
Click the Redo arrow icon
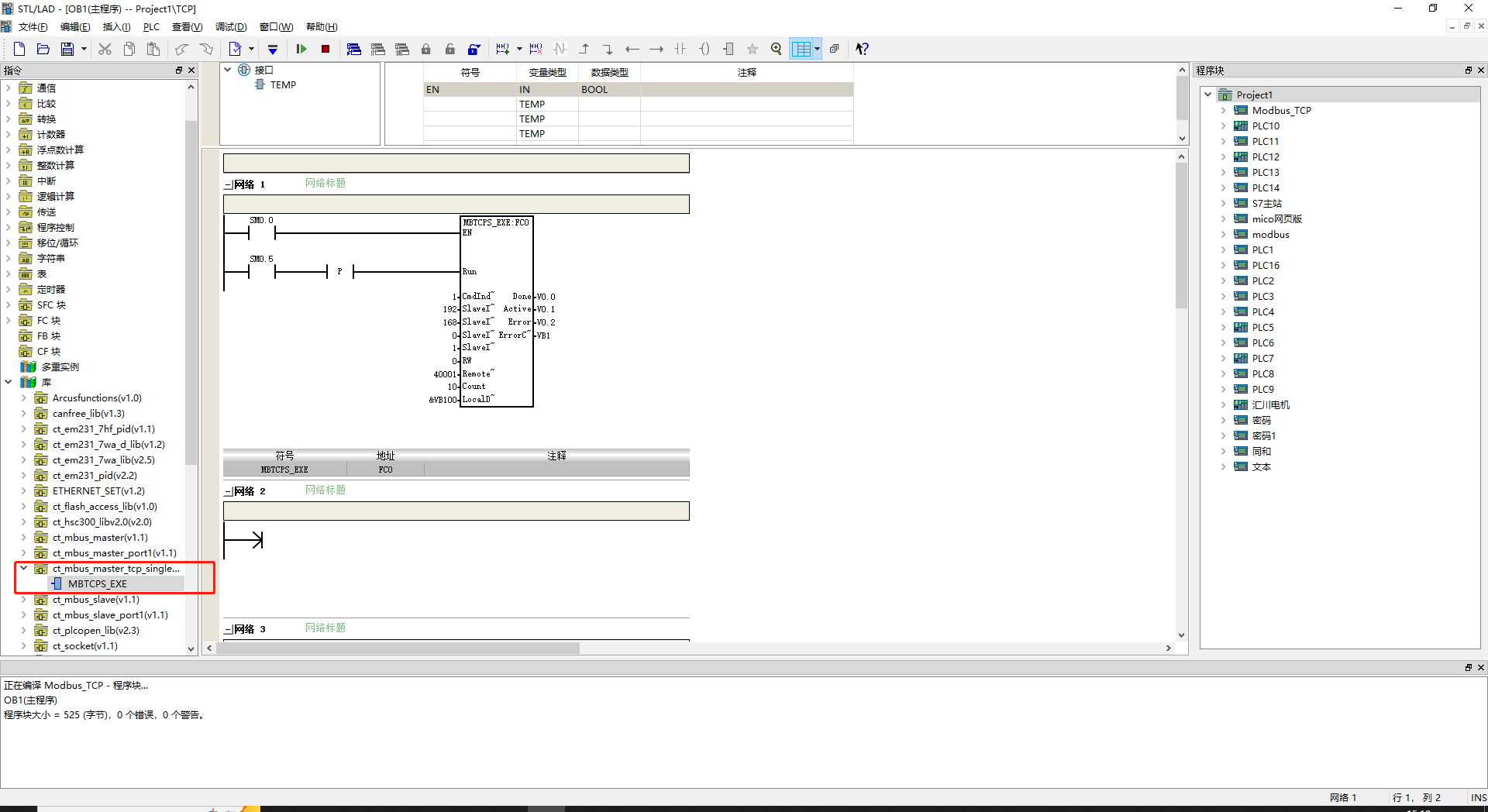pos(206,49)
